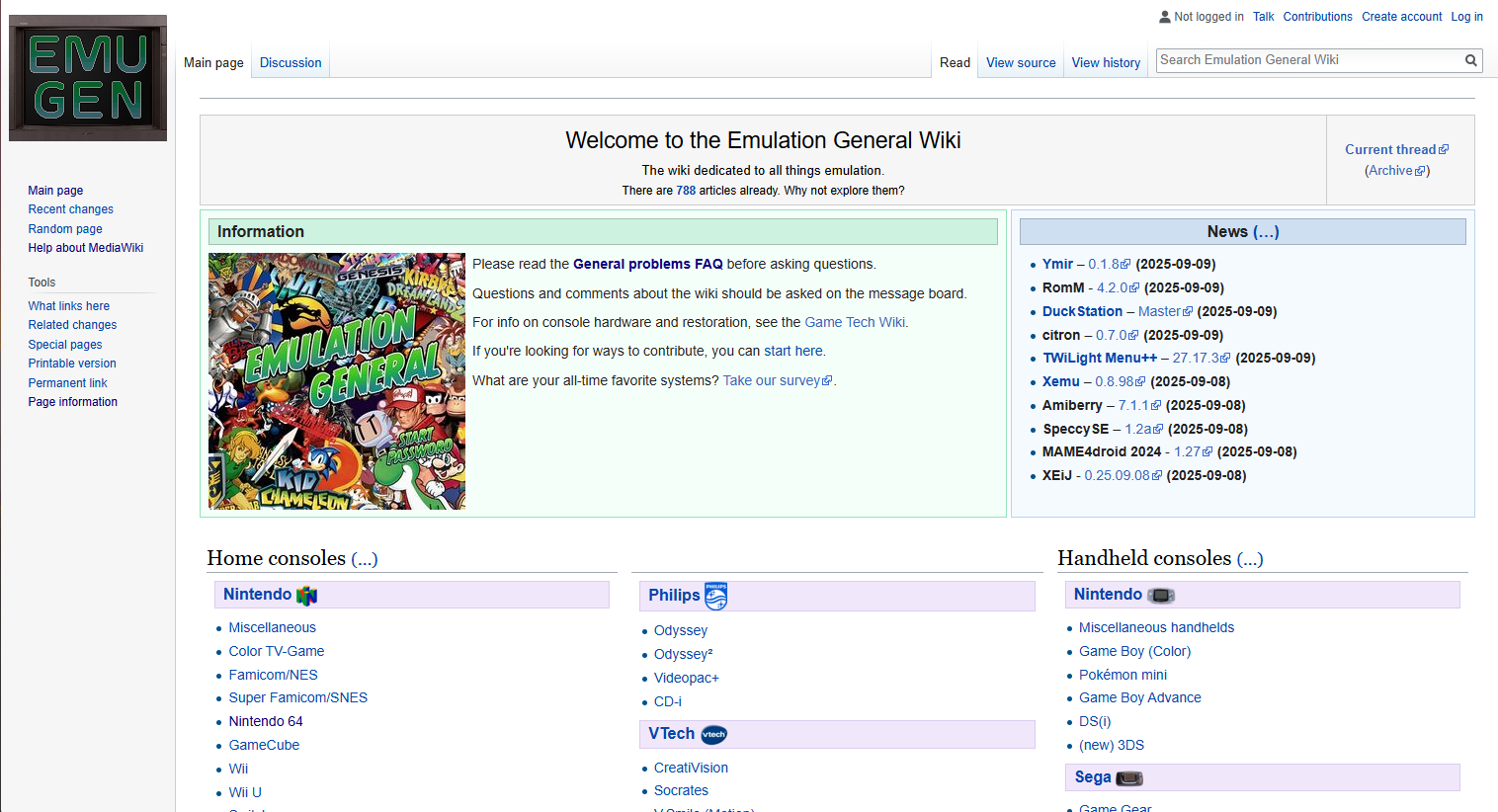Open the DuckStation news entry
The image size is (1498, 812).
click(1082, 311)
